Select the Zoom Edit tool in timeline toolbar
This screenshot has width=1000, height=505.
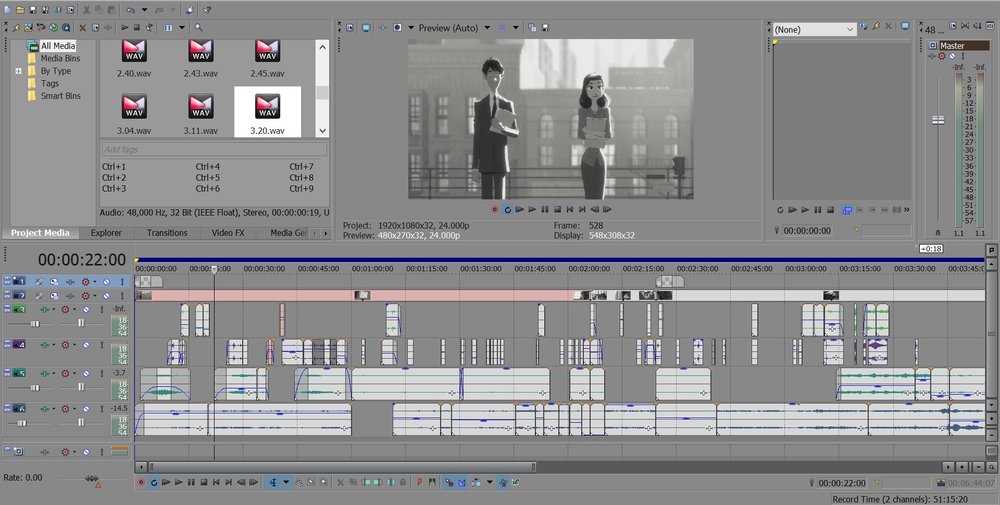323,483
